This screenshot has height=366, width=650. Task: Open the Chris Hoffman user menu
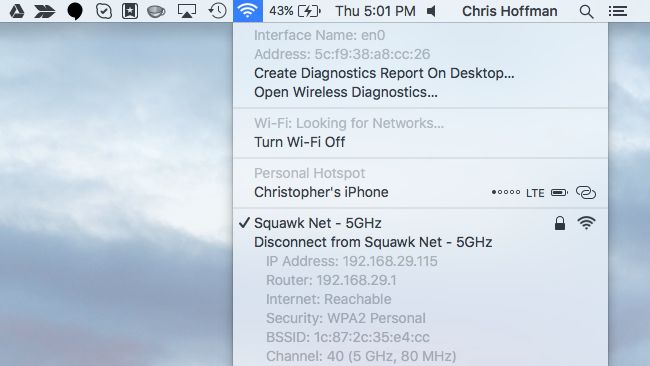pos(509,11)
